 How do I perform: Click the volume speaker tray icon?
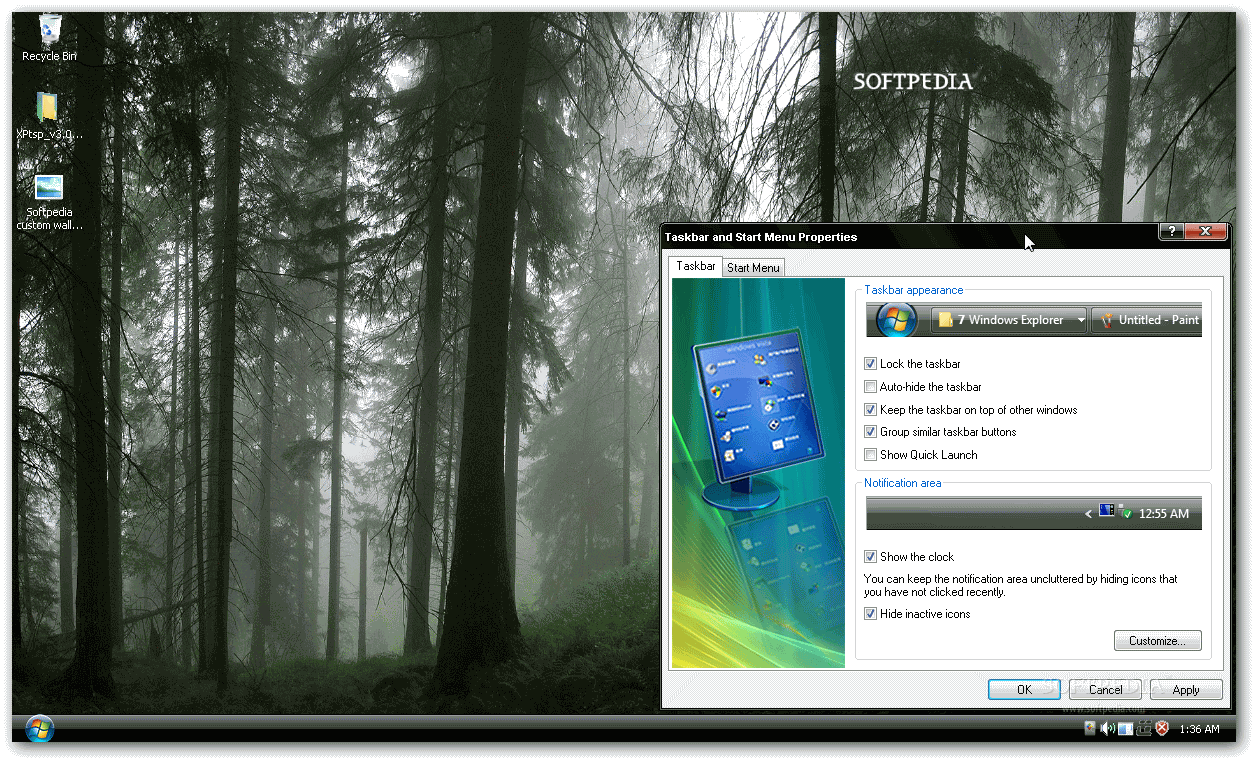pos(1107,729)
